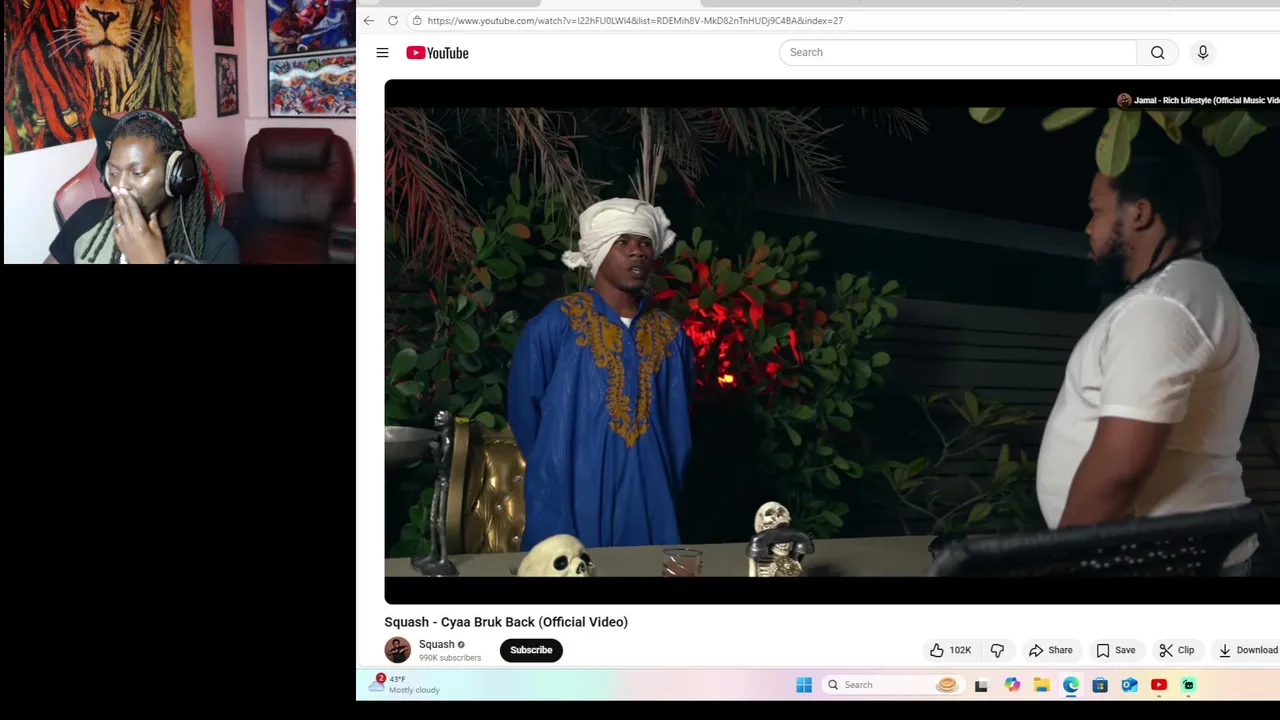
Task: Click the '990K subscribers' text
Action: [450, 658]
